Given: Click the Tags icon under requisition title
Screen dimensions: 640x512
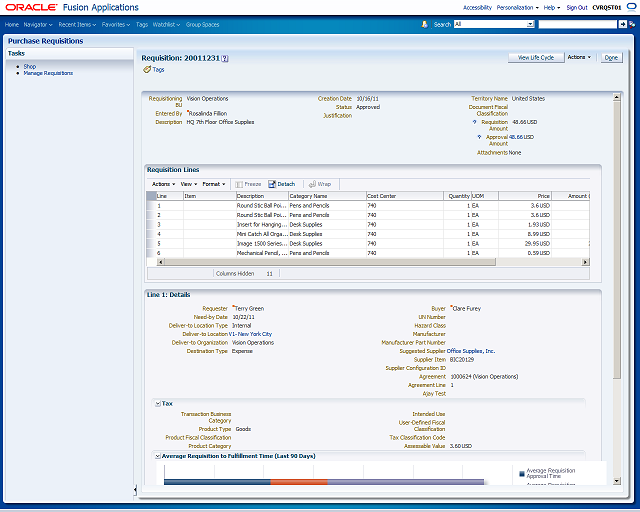Looking at the screenshot, I should click(x=147, y=70).
